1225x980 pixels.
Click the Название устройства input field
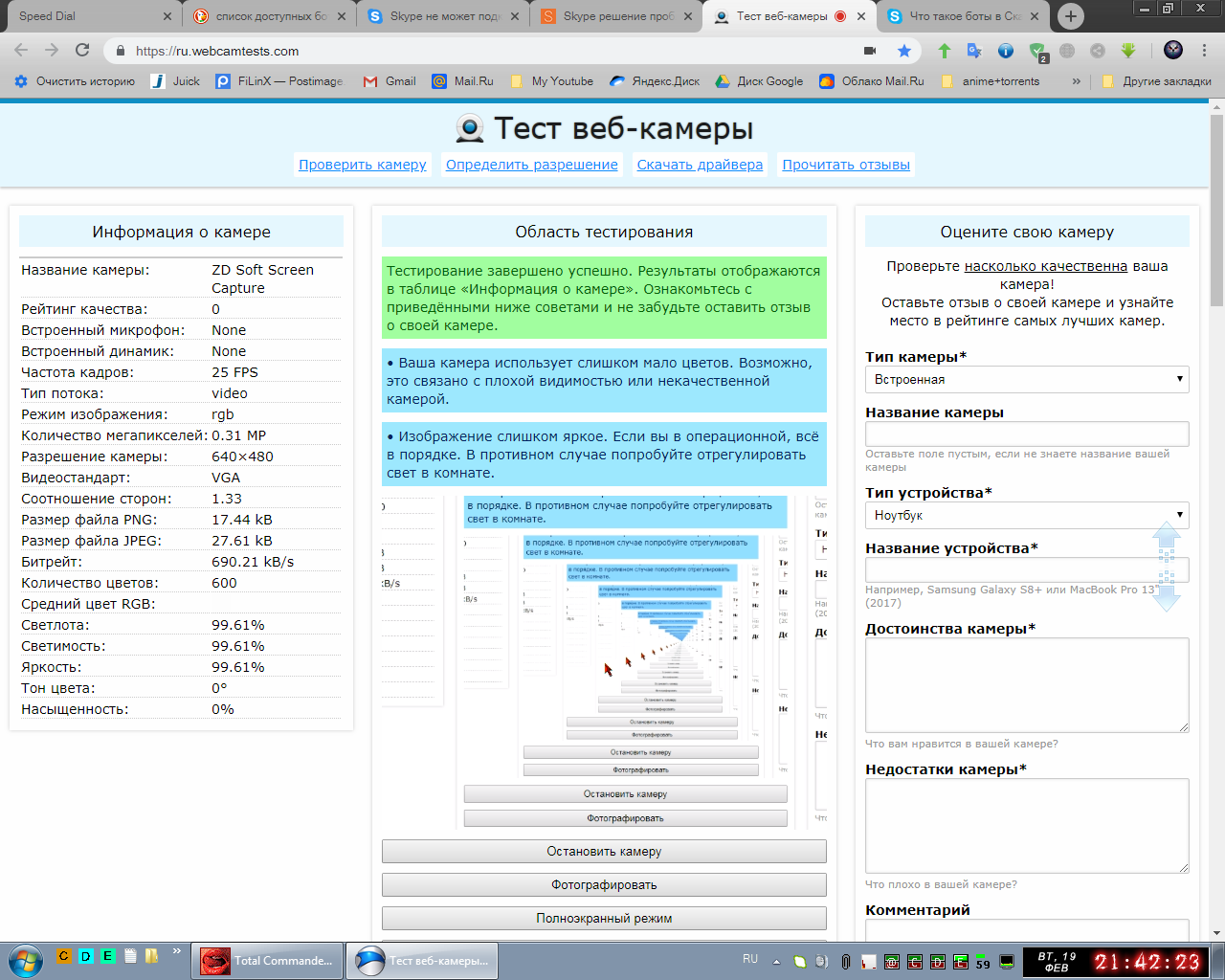tap(1027, 569)
